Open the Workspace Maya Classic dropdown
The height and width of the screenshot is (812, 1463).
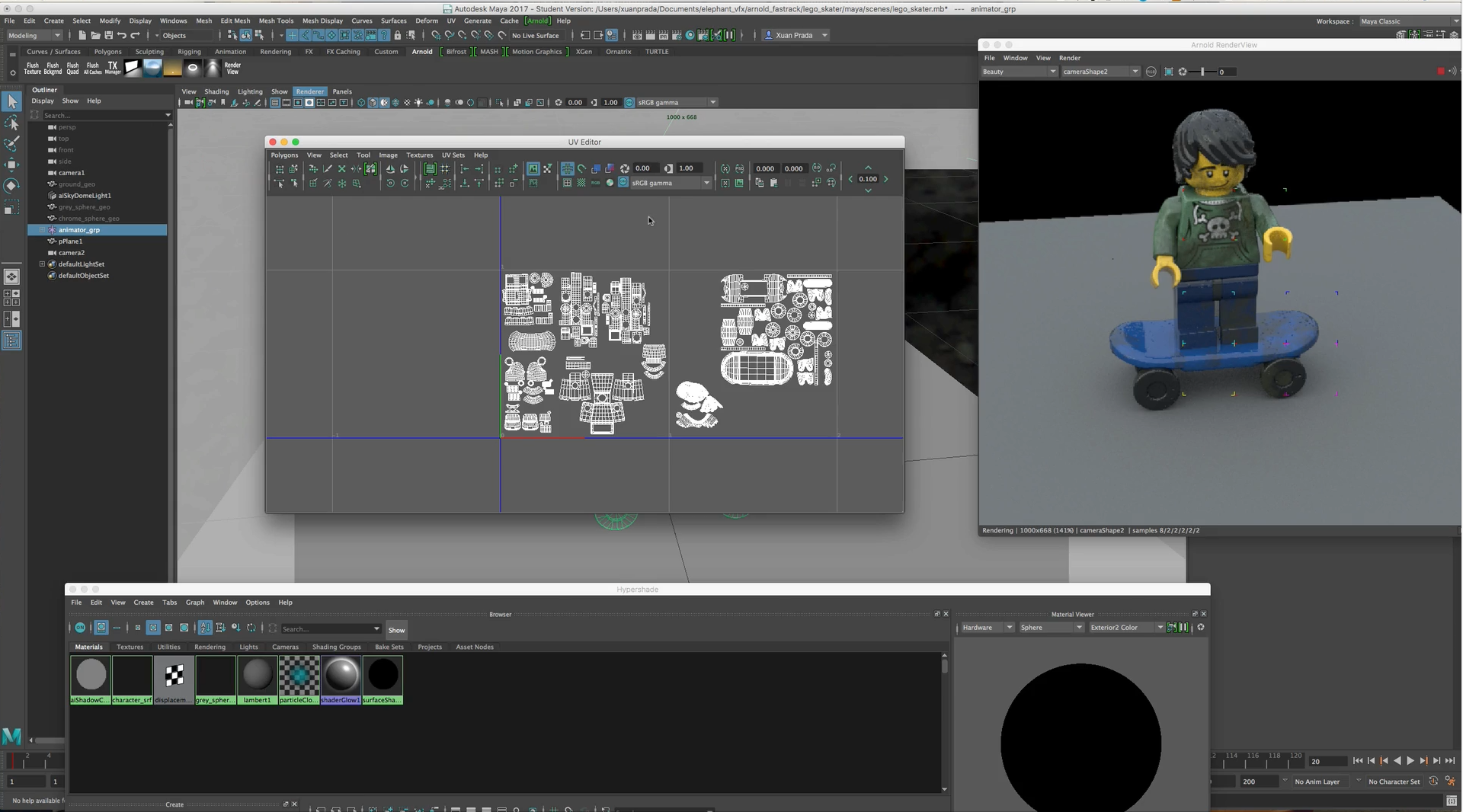pyautogui.click(x=1409, y=21)
